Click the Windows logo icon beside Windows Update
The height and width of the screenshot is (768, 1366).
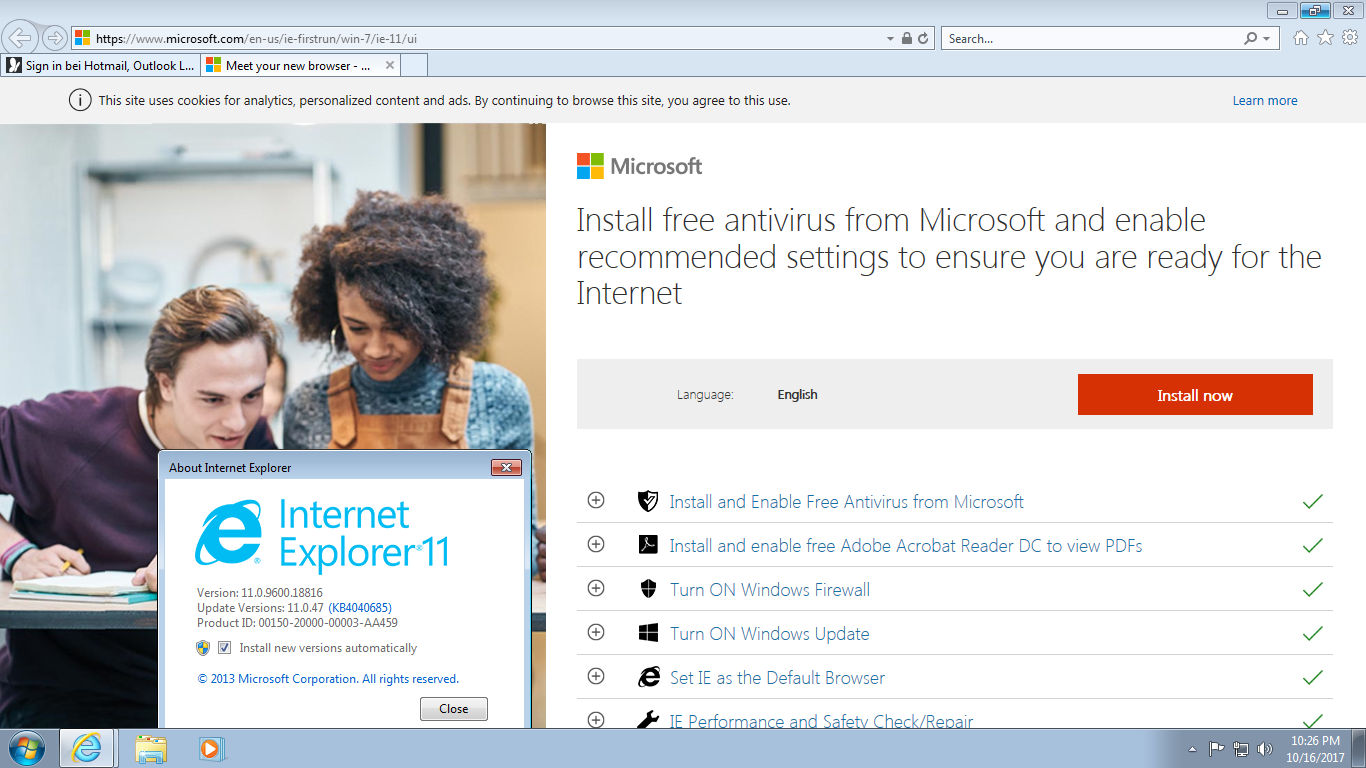pos(648,633)
